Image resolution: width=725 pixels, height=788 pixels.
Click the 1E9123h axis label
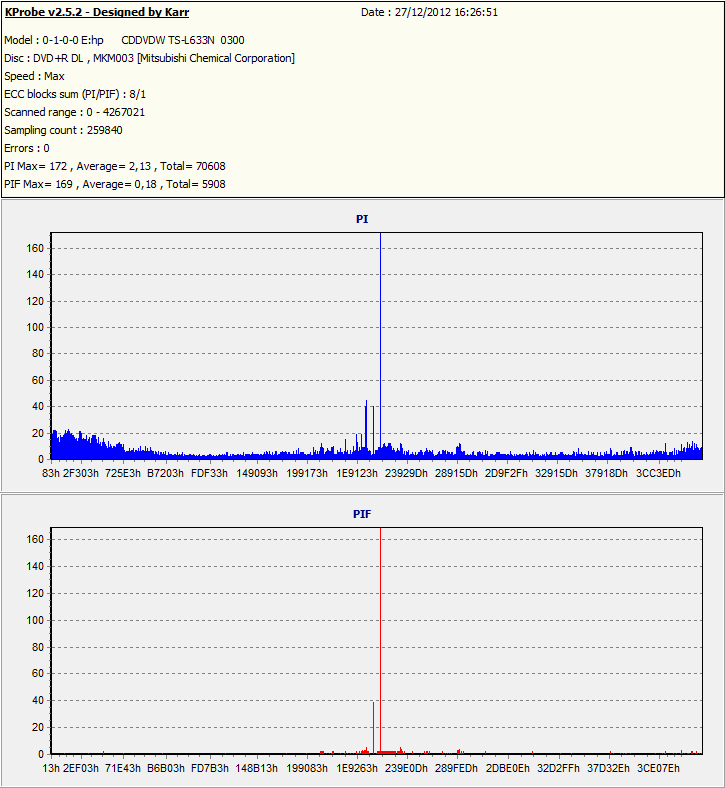click(x=357, y=473)
